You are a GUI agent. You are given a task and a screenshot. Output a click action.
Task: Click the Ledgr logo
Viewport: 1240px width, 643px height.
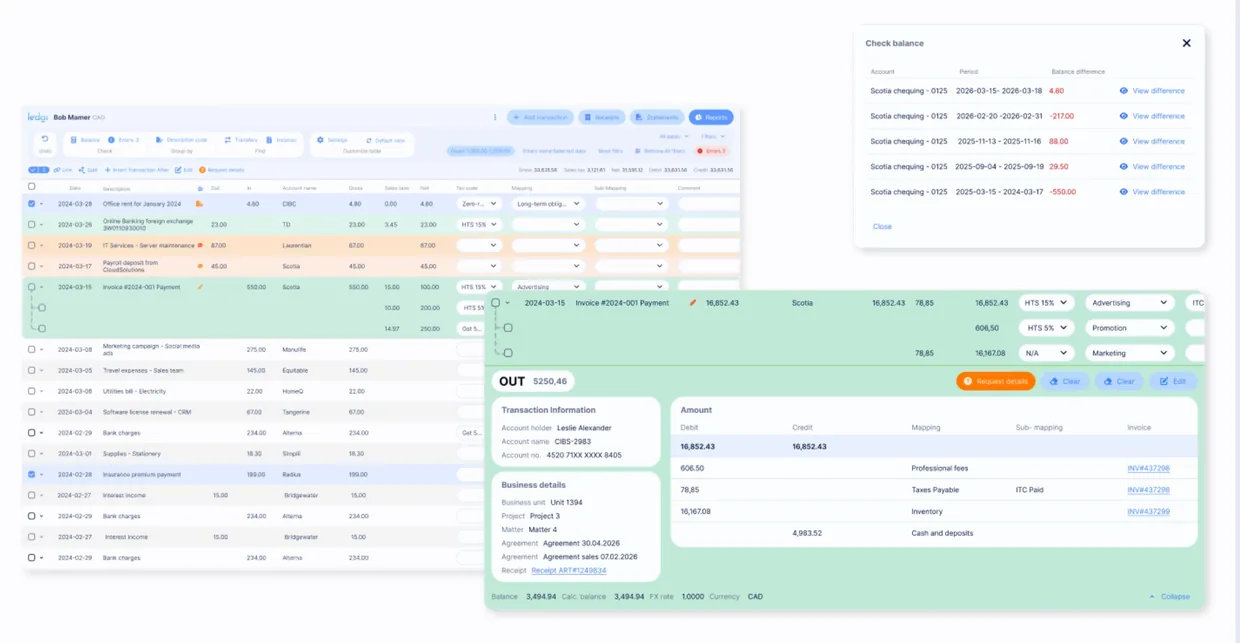(x=37, y=117)
